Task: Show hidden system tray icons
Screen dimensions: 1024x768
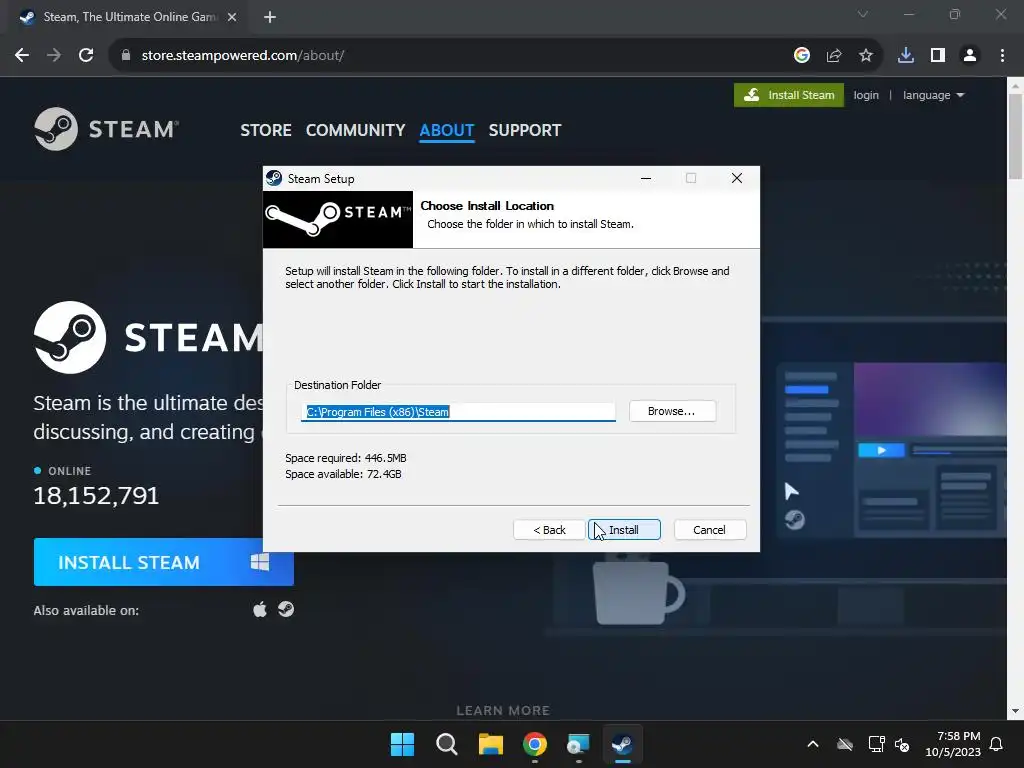Action: coord(813,744)
